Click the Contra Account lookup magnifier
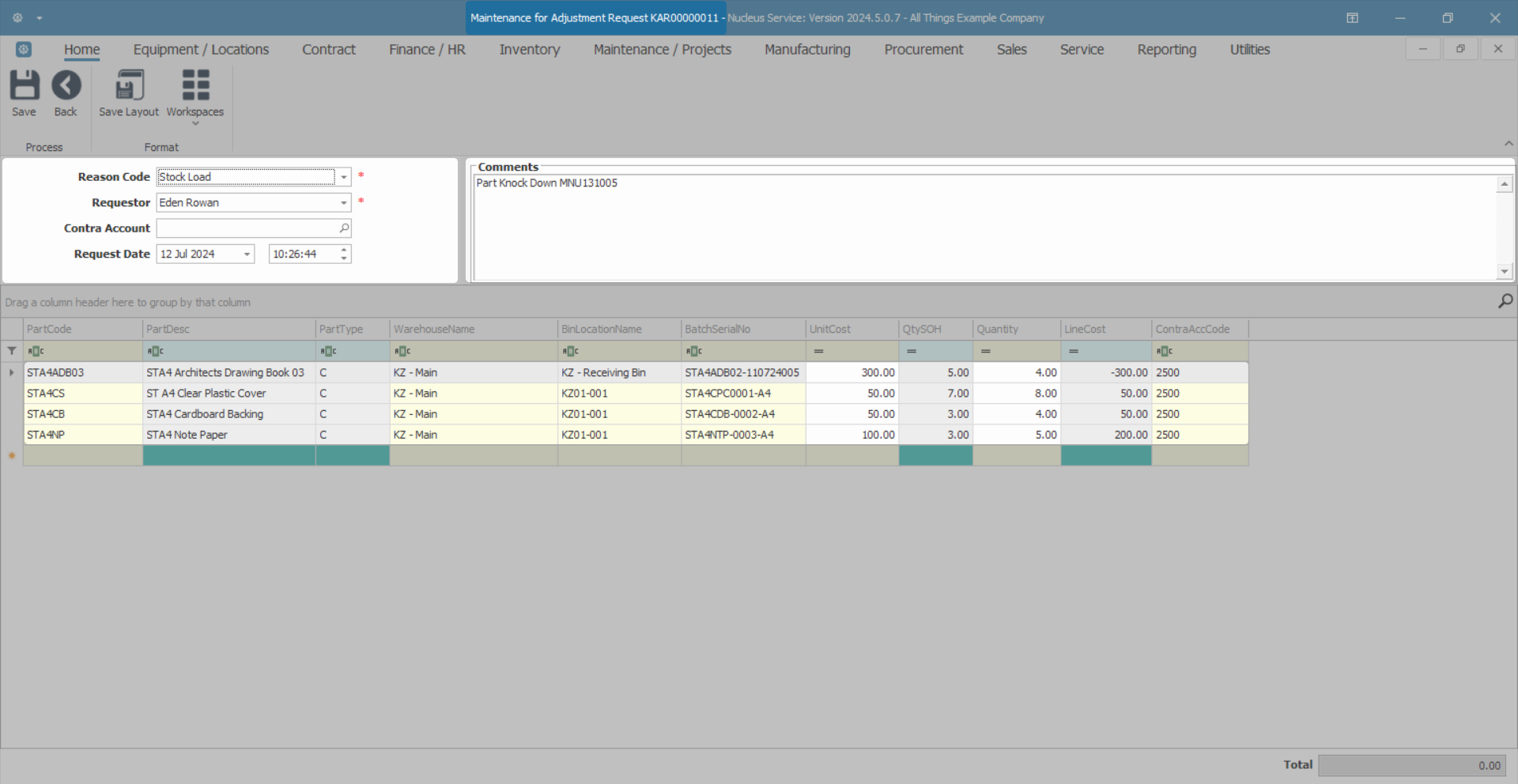Viewport: 1518px width, 784px height. 344,228
